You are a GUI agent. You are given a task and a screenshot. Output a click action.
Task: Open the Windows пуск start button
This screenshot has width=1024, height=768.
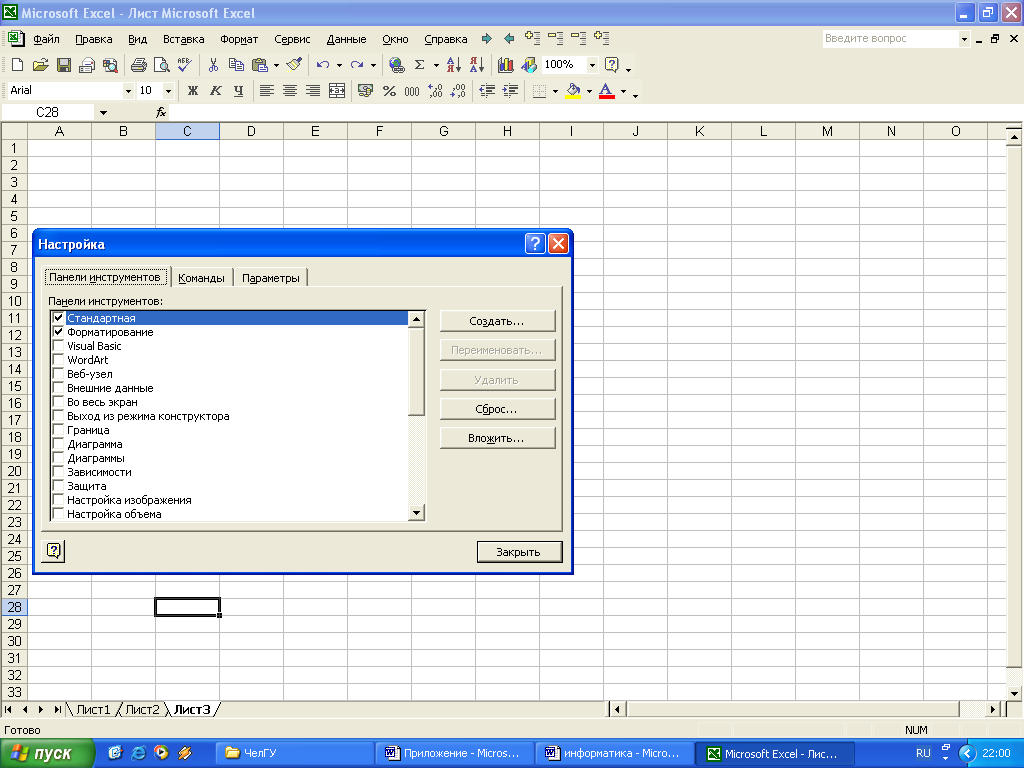[46, 753]
